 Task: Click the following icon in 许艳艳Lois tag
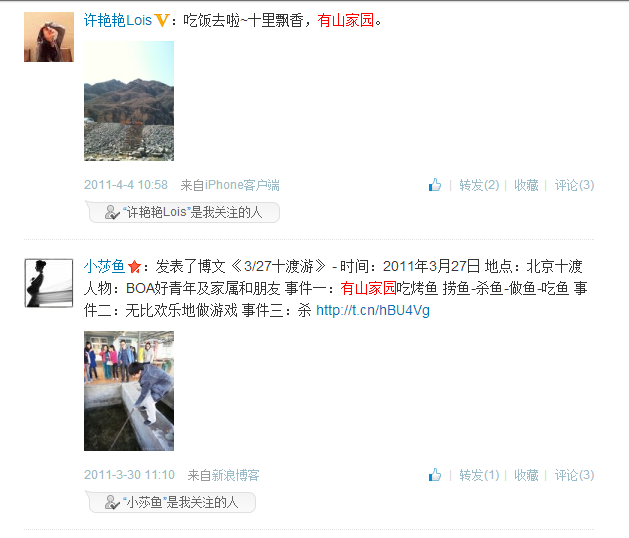[x=112, y=212]
